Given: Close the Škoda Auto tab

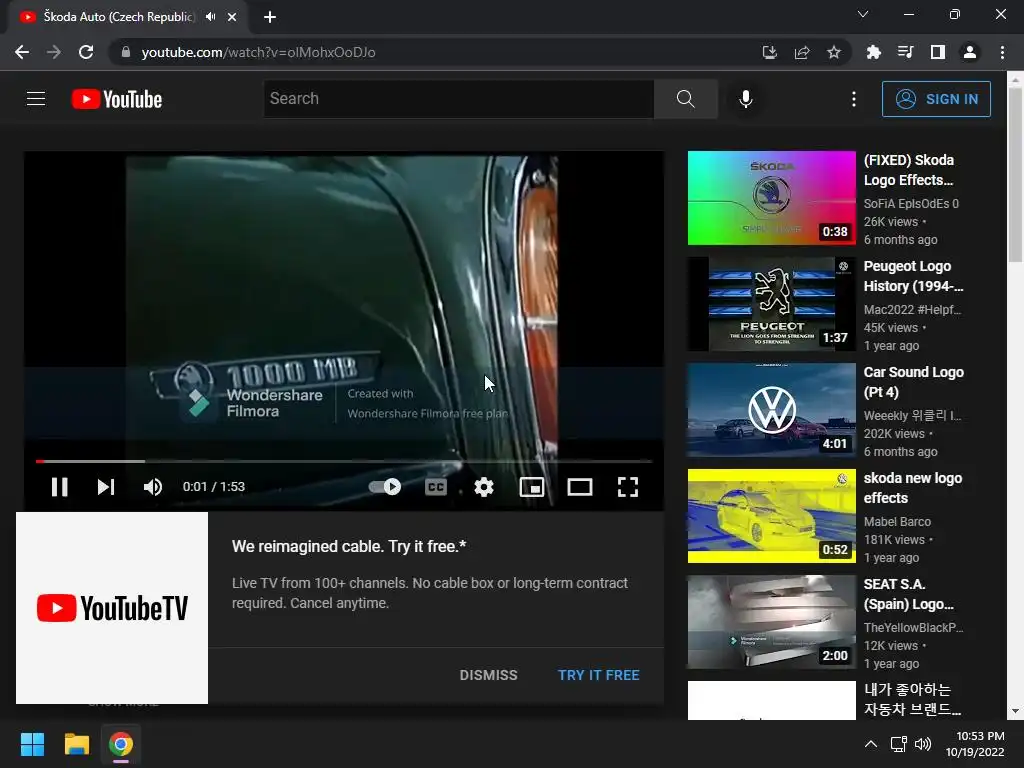Looking at the screenshot, I should (x=232, y=17).
